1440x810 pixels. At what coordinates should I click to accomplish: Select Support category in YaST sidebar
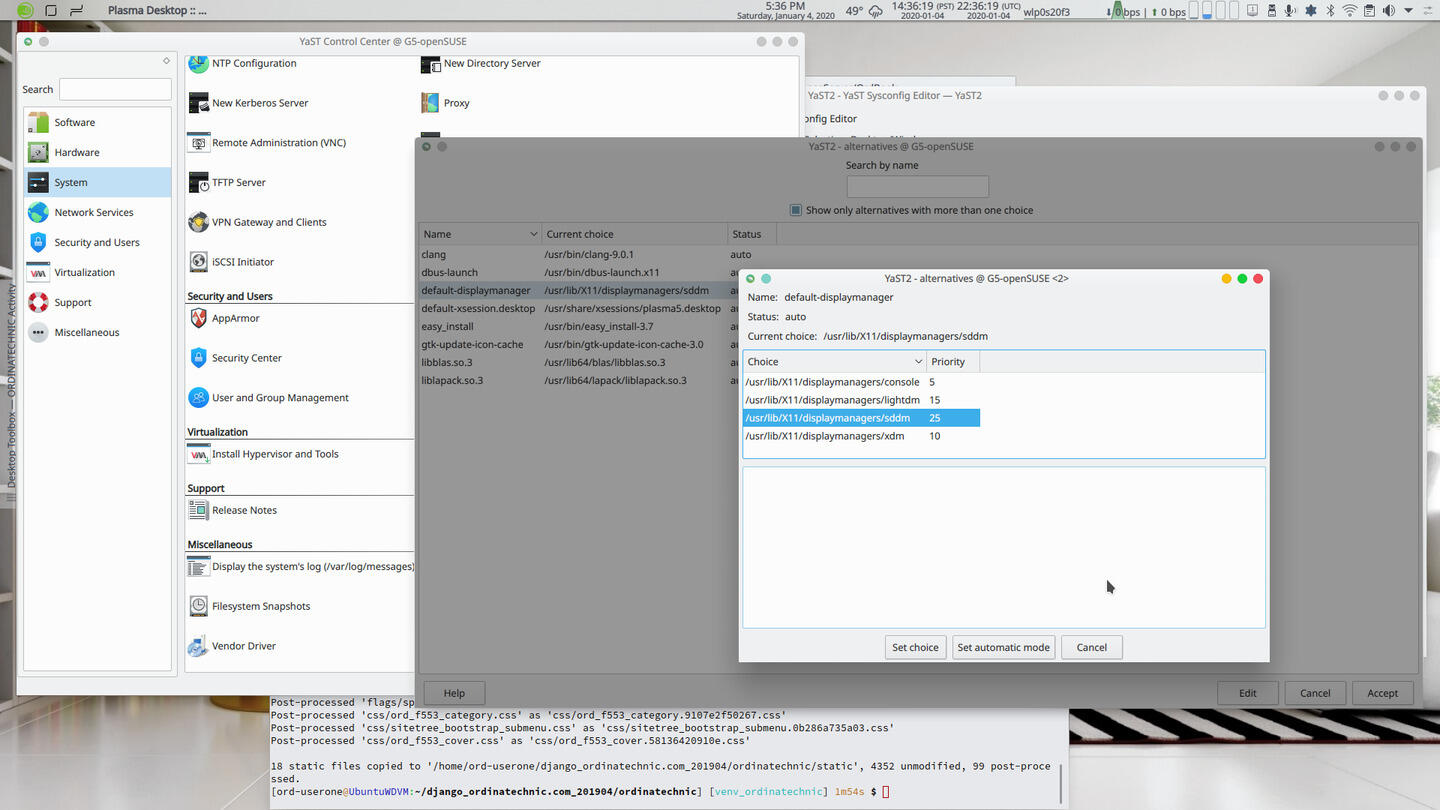(x=98, y=302)
